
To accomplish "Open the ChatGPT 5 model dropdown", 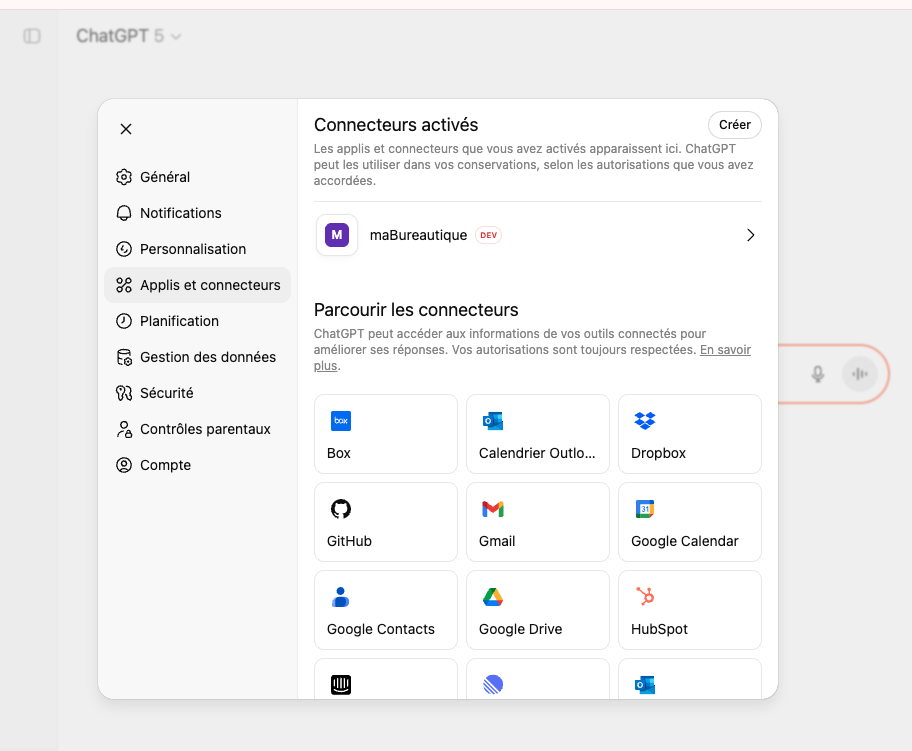I will coord(129,36).
